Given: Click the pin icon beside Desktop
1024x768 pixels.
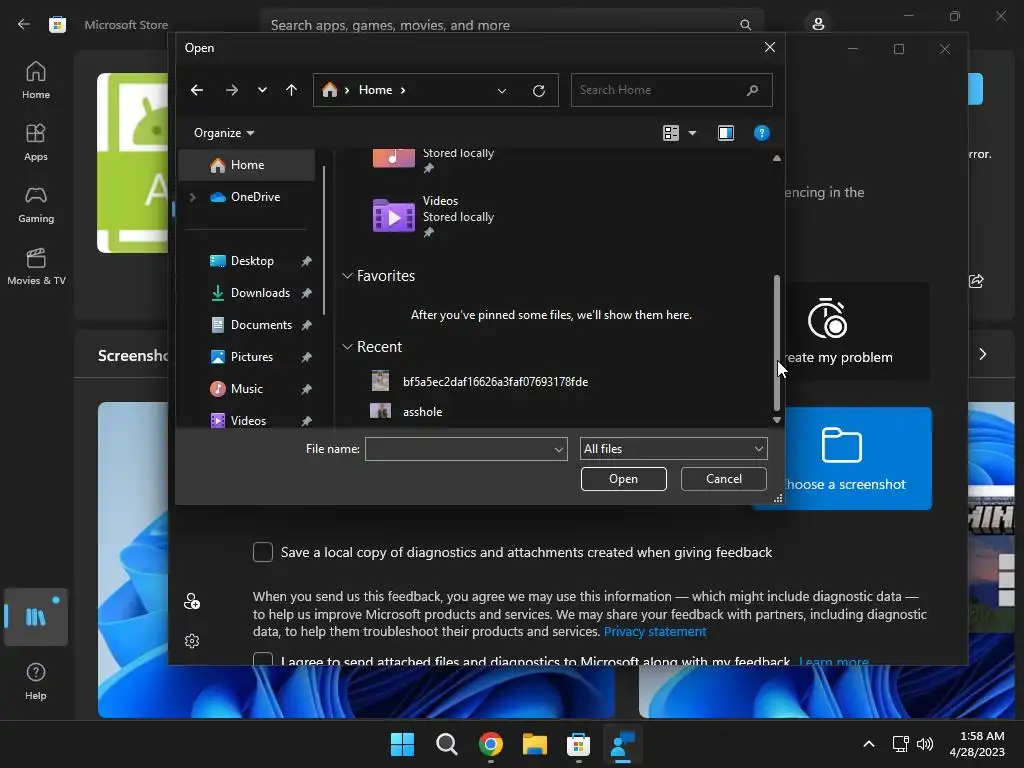Looking at the screenshot, I should coord(306,261).
